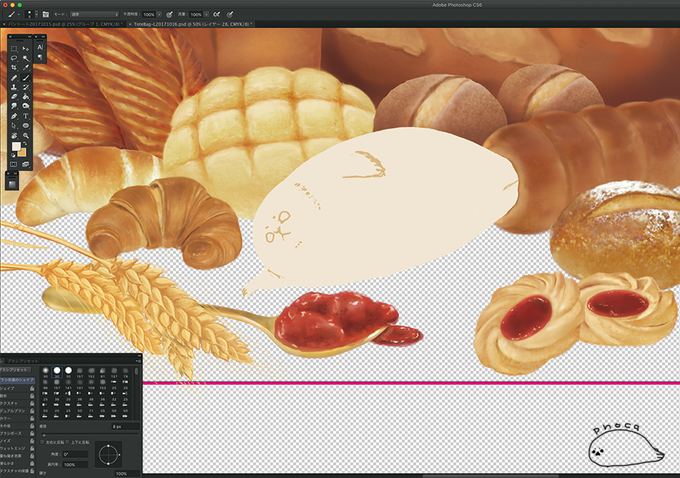680x478 pixels.
Task: Select the Zoom tool
Action: [26, 135]
